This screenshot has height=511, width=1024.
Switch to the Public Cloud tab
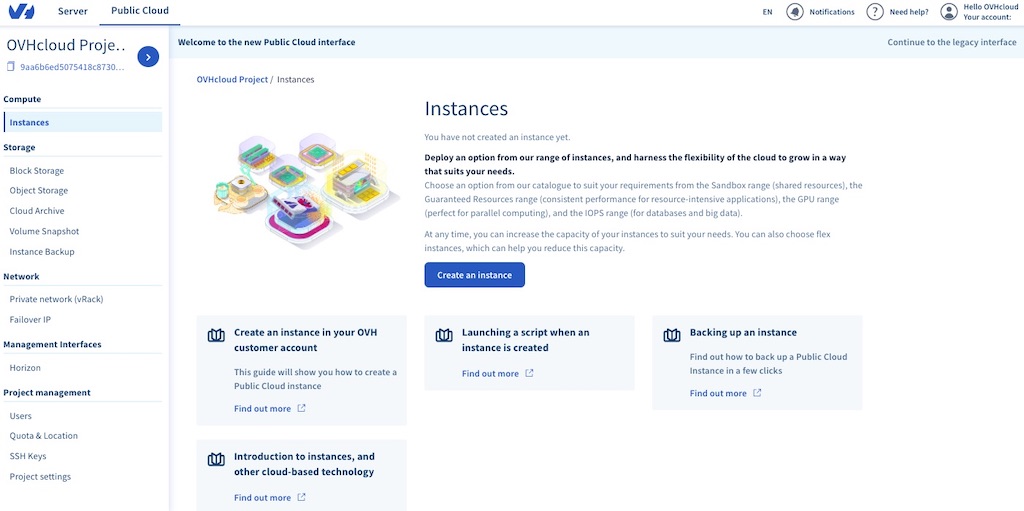click(x=140, y=11)
